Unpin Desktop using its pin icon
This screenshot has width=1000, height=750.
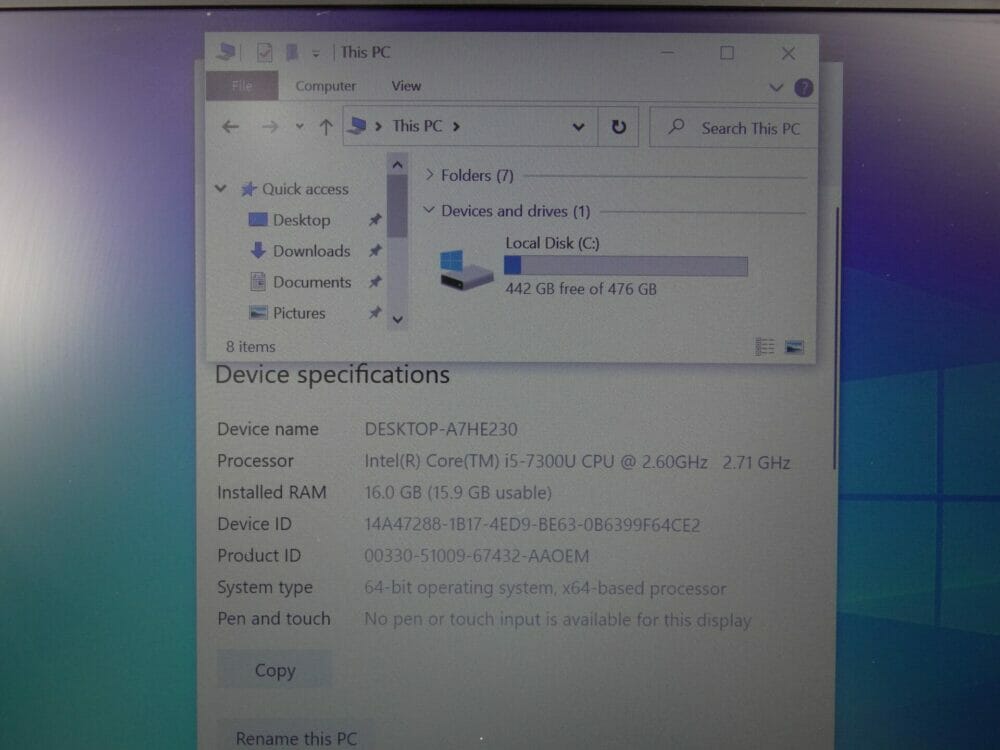click(375, 220)
